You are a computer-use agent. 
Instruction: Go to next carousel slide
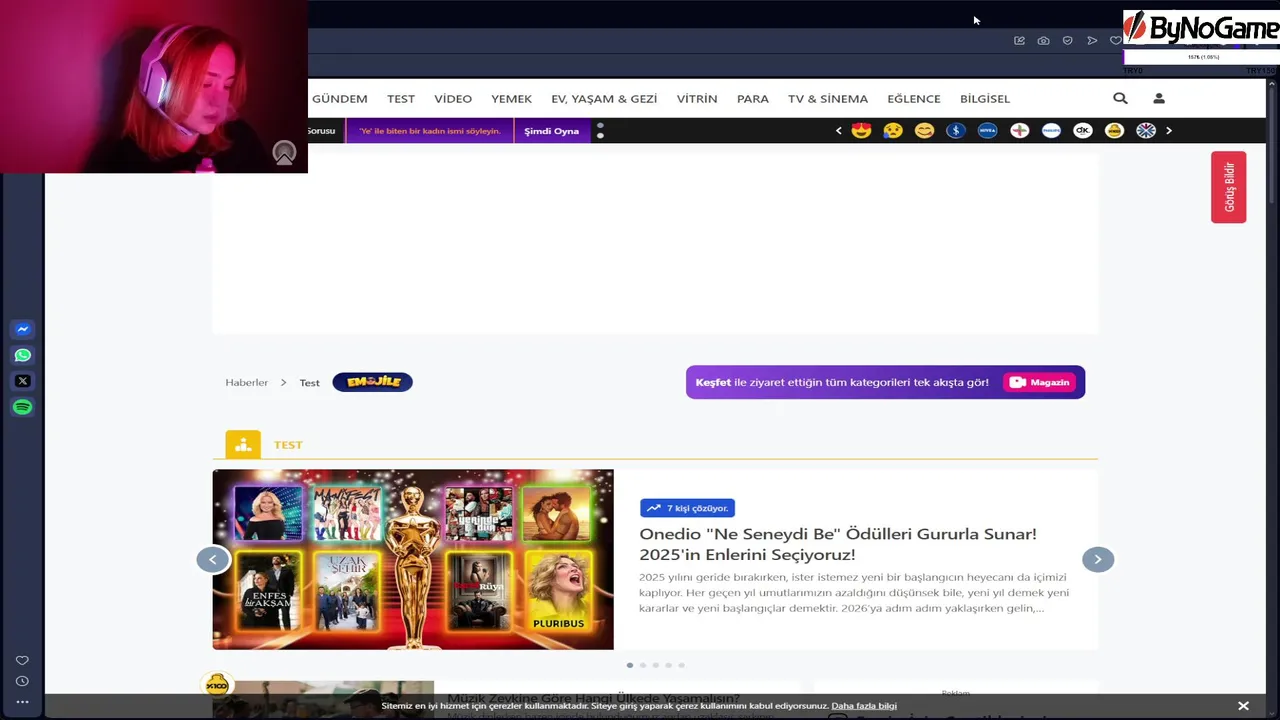[1097, 560]
